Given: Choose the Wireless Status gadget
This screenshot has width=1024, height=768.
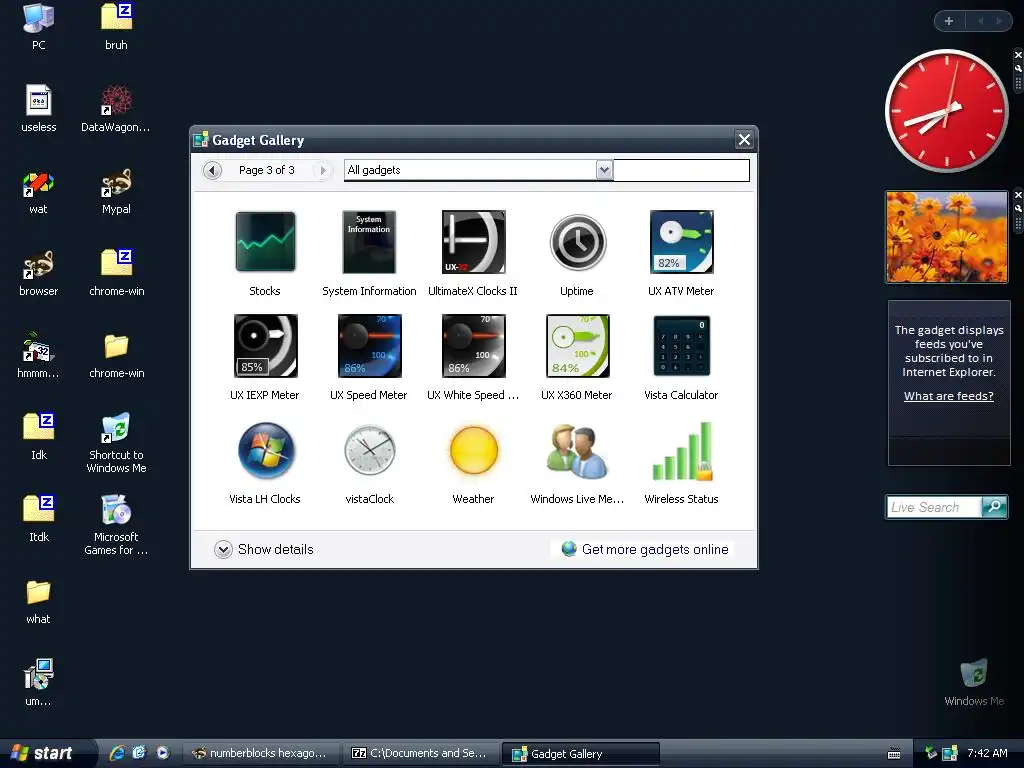Looking at the screenshot, I should click(682, 451).
